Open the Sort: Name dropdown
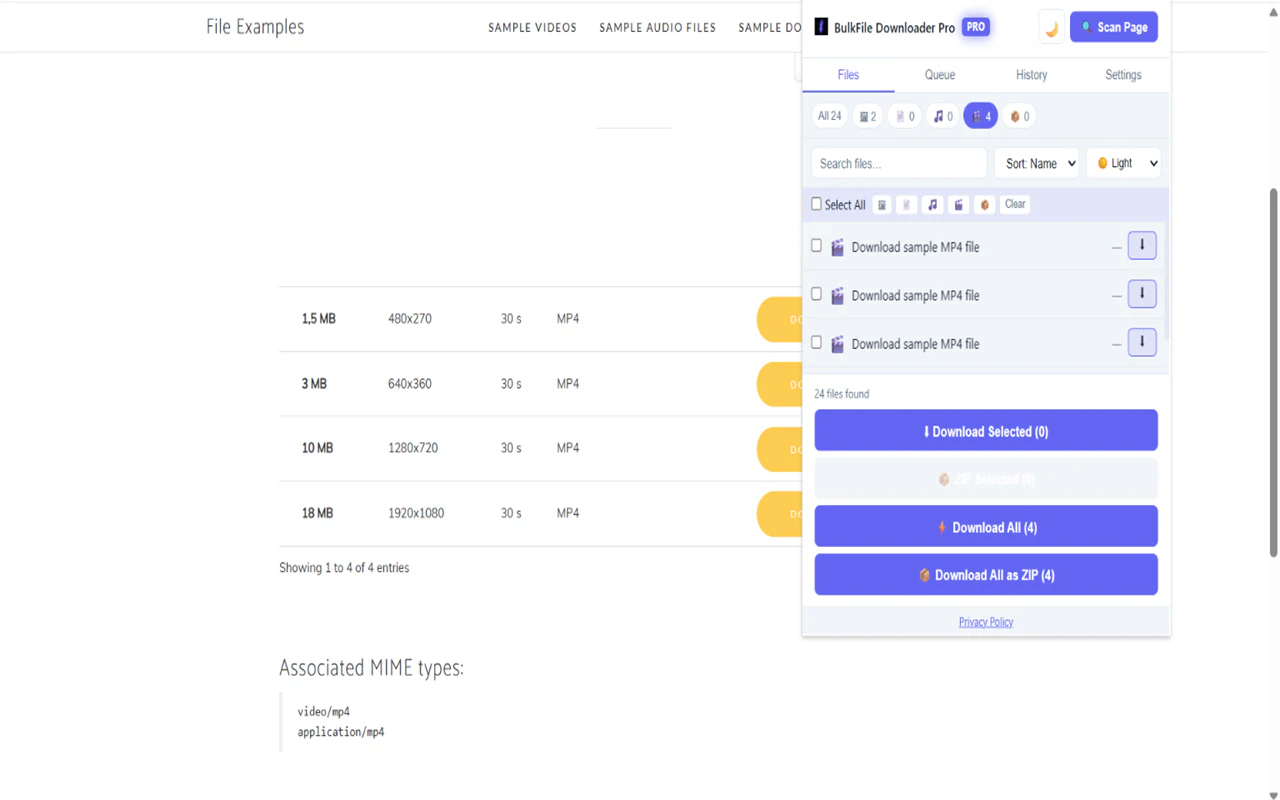This screenshot has height=800, width=1280. 1037,163
